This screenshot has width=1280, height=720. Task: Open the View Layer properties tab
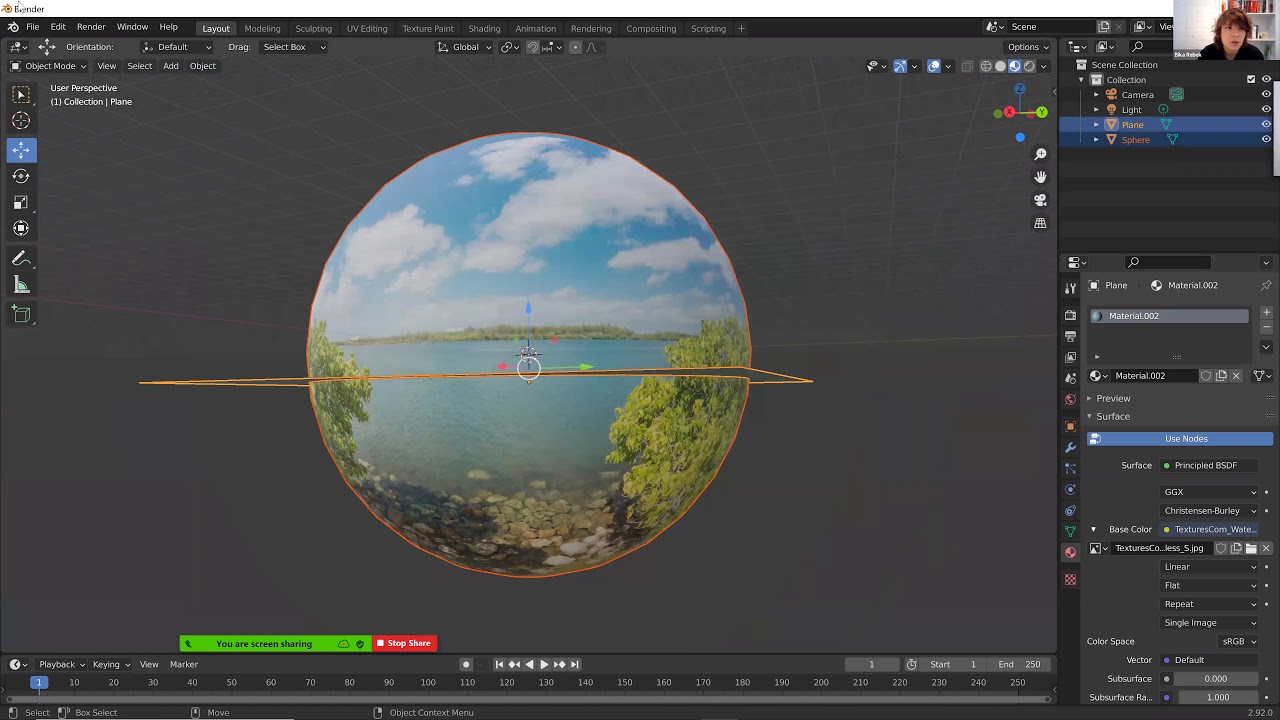(x=1070, y=357)
